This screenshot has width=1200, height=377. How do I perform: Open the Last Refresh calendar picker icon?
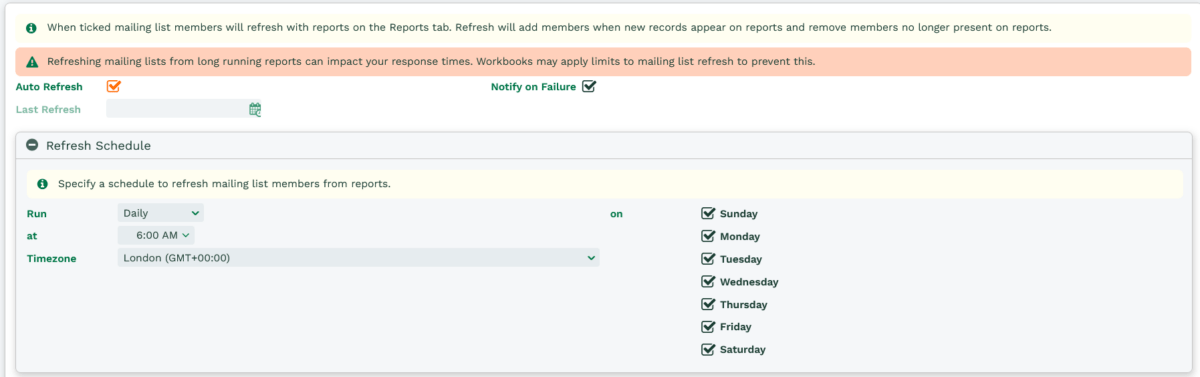pyautogui.click(x=255, y=109)
